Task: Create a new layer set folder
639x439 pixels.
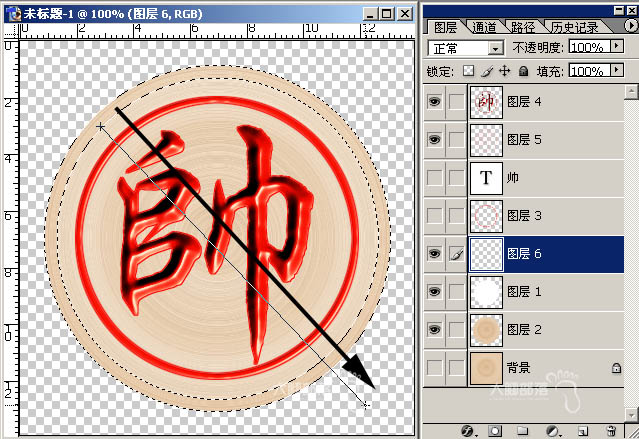Action: (522, 430)
